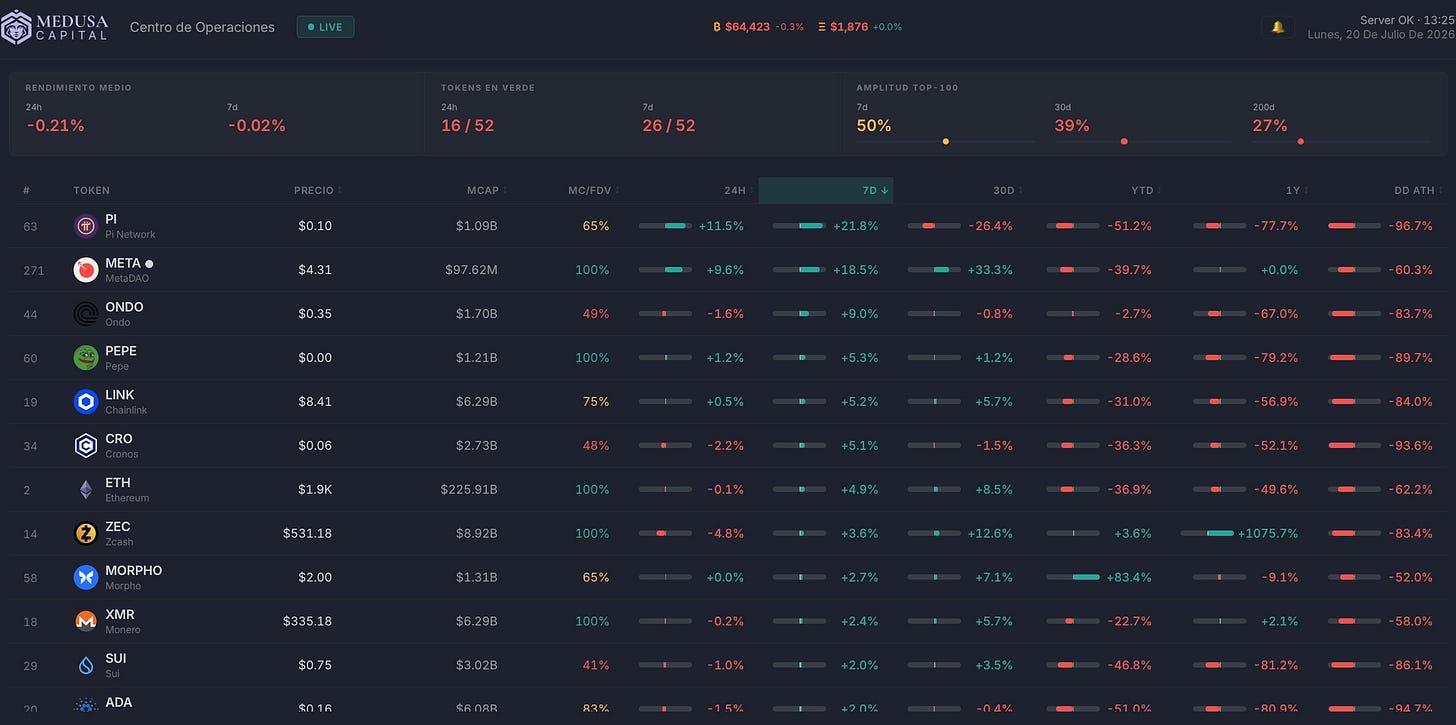Screen dimensions: 1456x725
Task: Toggle the LIVE status indicator
Action: click(325, 27)
